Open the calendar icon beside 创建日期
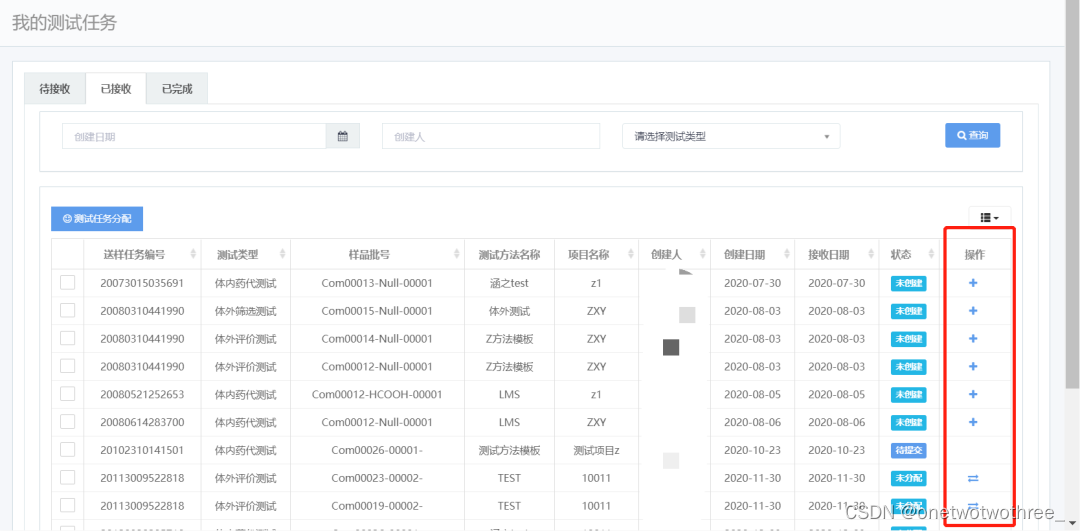1080x531 pixels. [343, 136]
